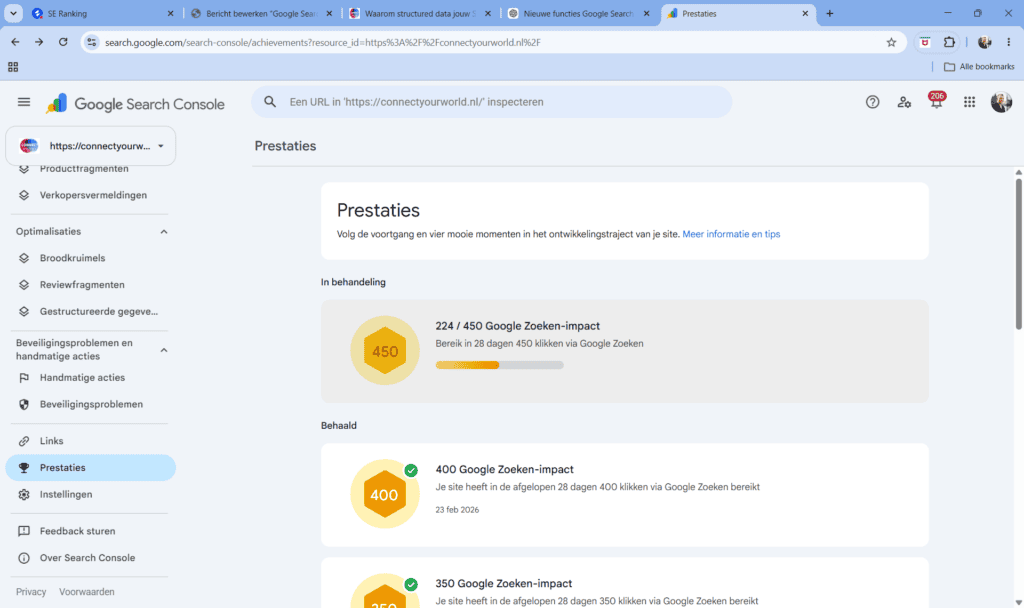Collapse Beveiligingsproblemen en handmatige acties section
The height and width of the screenshot is (608, 1024).
click(x=164, y=350)
